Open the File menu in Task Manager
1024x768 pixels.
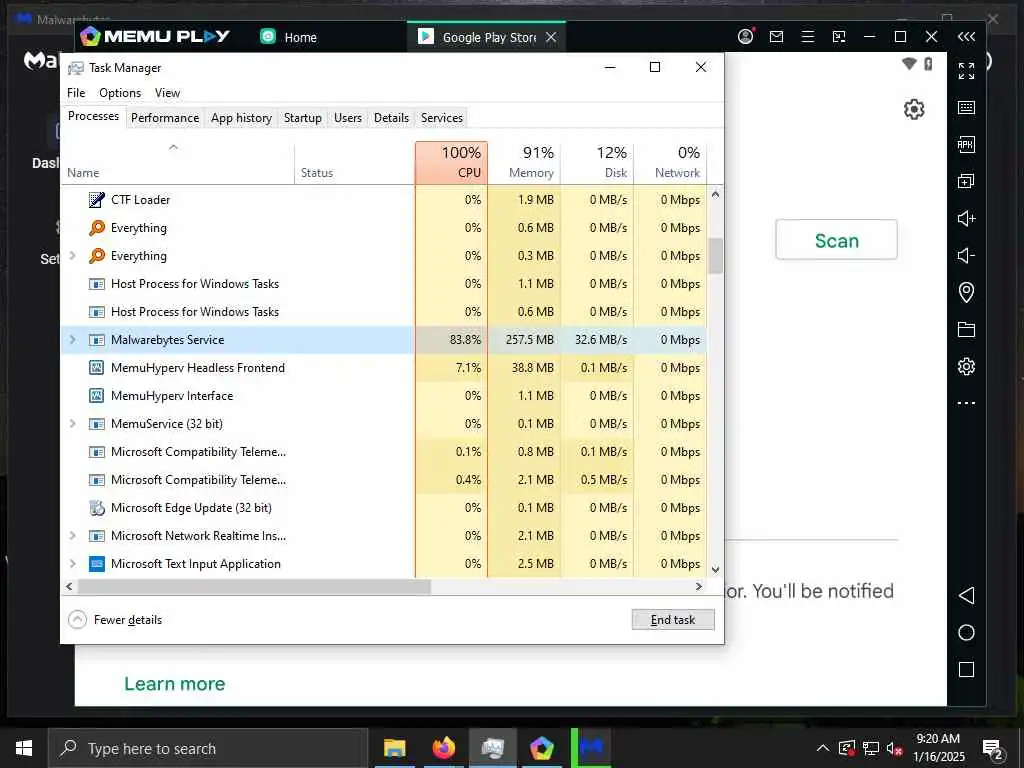[76, 93]
